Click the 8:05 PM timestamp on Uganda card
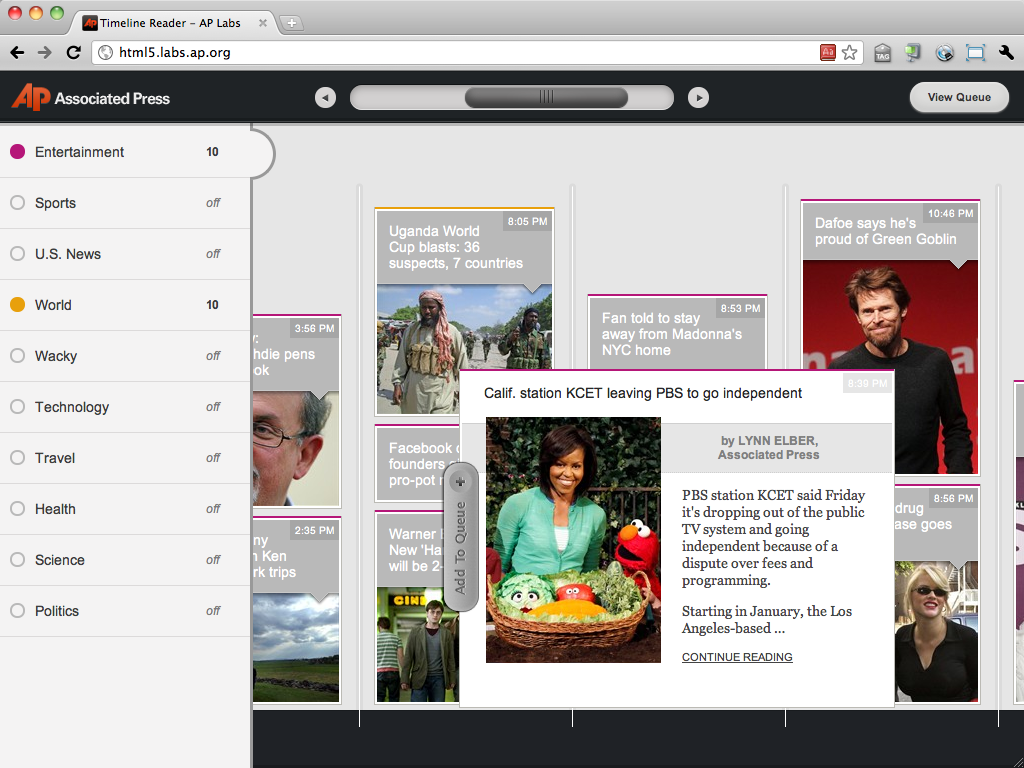 tap(527, 221)
